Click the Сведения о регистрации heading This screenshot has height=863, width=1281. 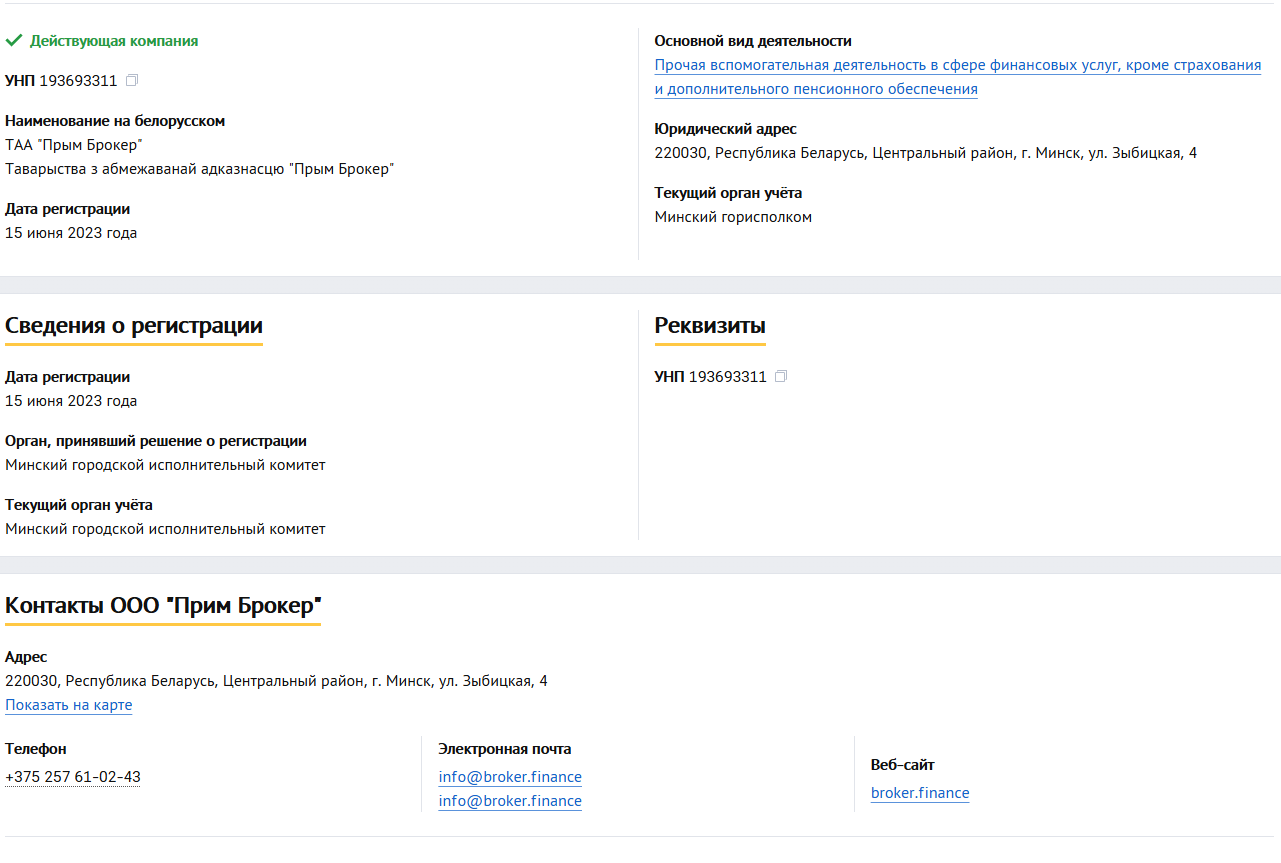(x=133, y=326)
